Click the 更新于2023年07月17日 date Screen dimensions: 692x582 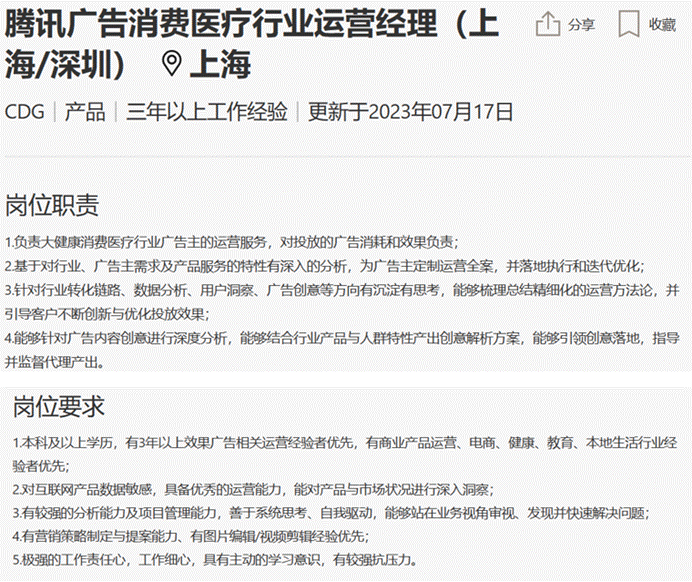pyautogui.click(x=410, y=112)
